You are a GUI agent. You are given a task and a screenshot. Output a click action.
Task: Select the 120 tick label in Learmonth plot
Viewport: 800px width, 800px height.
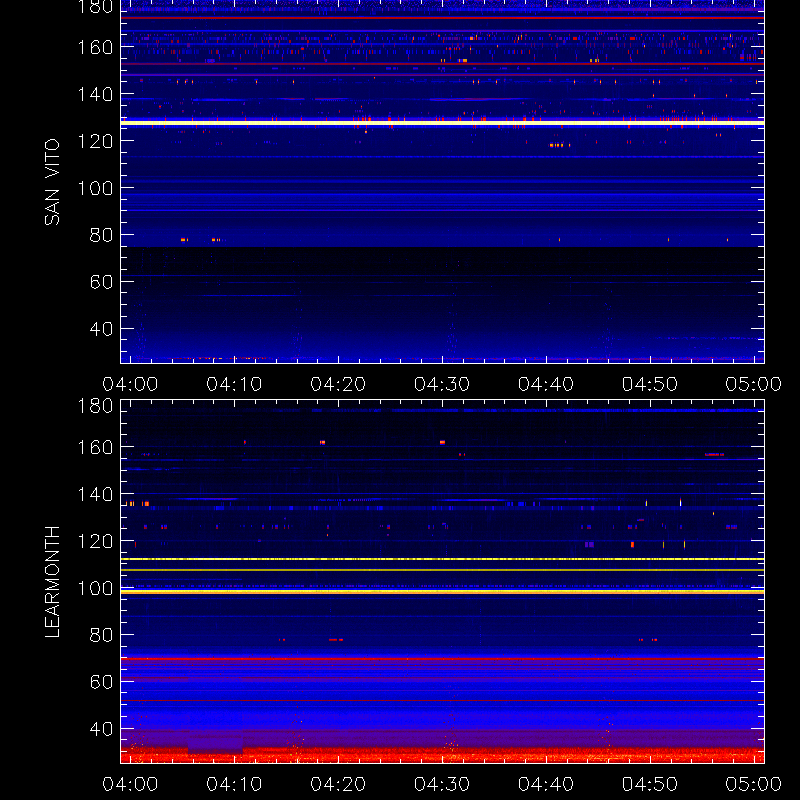click(x=95, y=541)
